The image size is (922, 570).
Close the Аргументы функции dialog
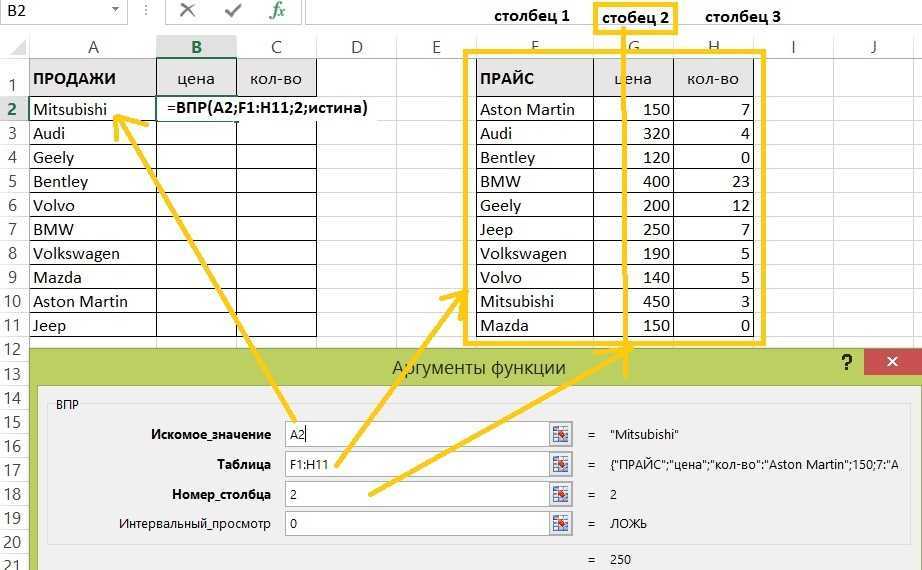(x=893, y=362)
